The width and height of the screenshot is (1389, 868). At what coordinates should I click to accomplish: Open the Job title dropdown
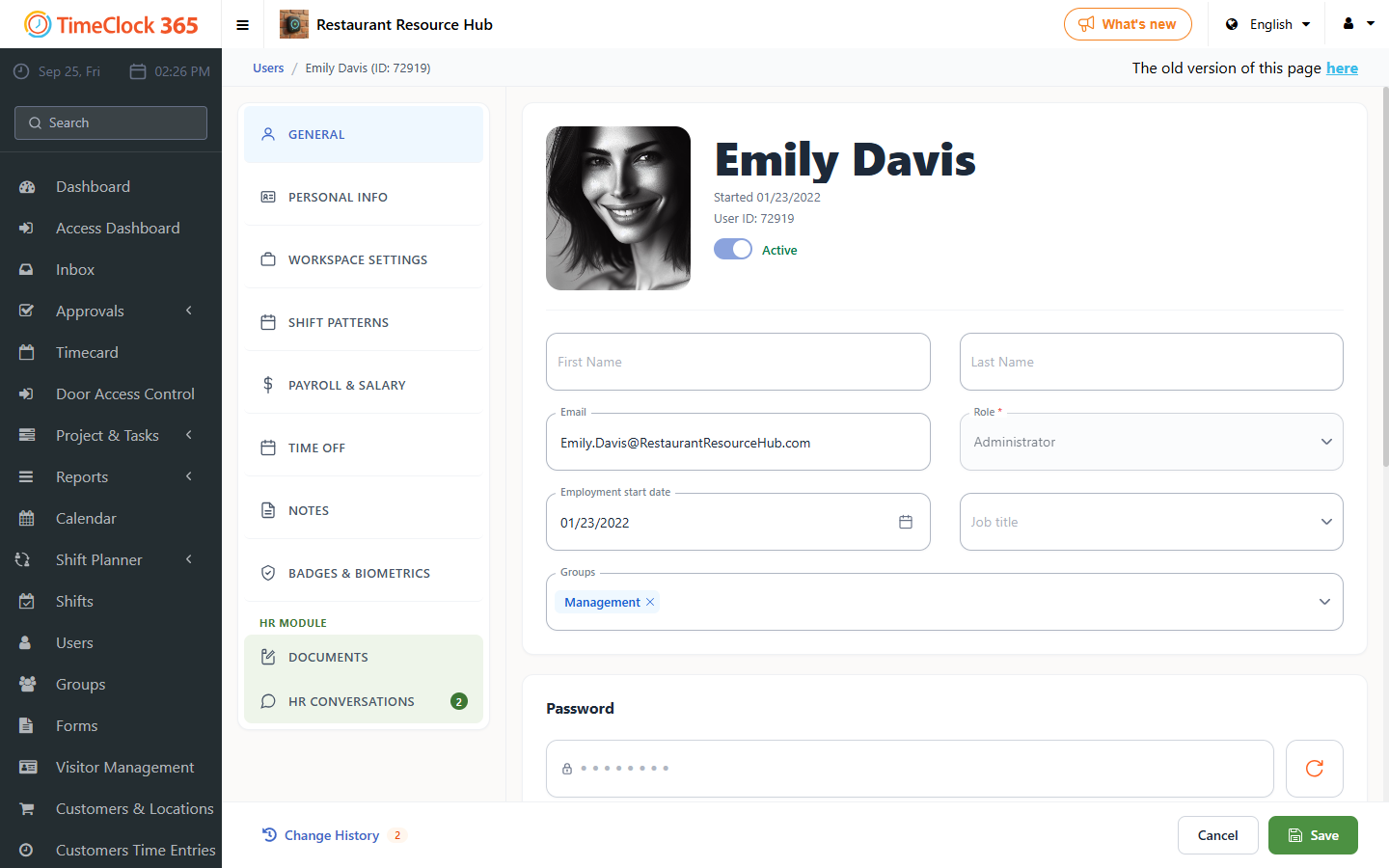tap(1151, 522)
